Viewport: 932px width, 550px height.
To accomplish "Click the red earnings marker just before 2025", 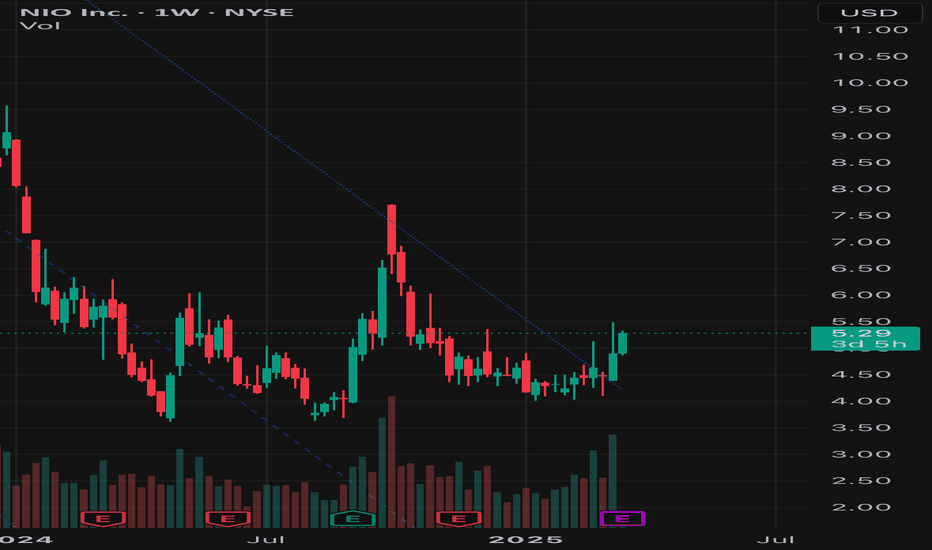I will click(458, 519).
